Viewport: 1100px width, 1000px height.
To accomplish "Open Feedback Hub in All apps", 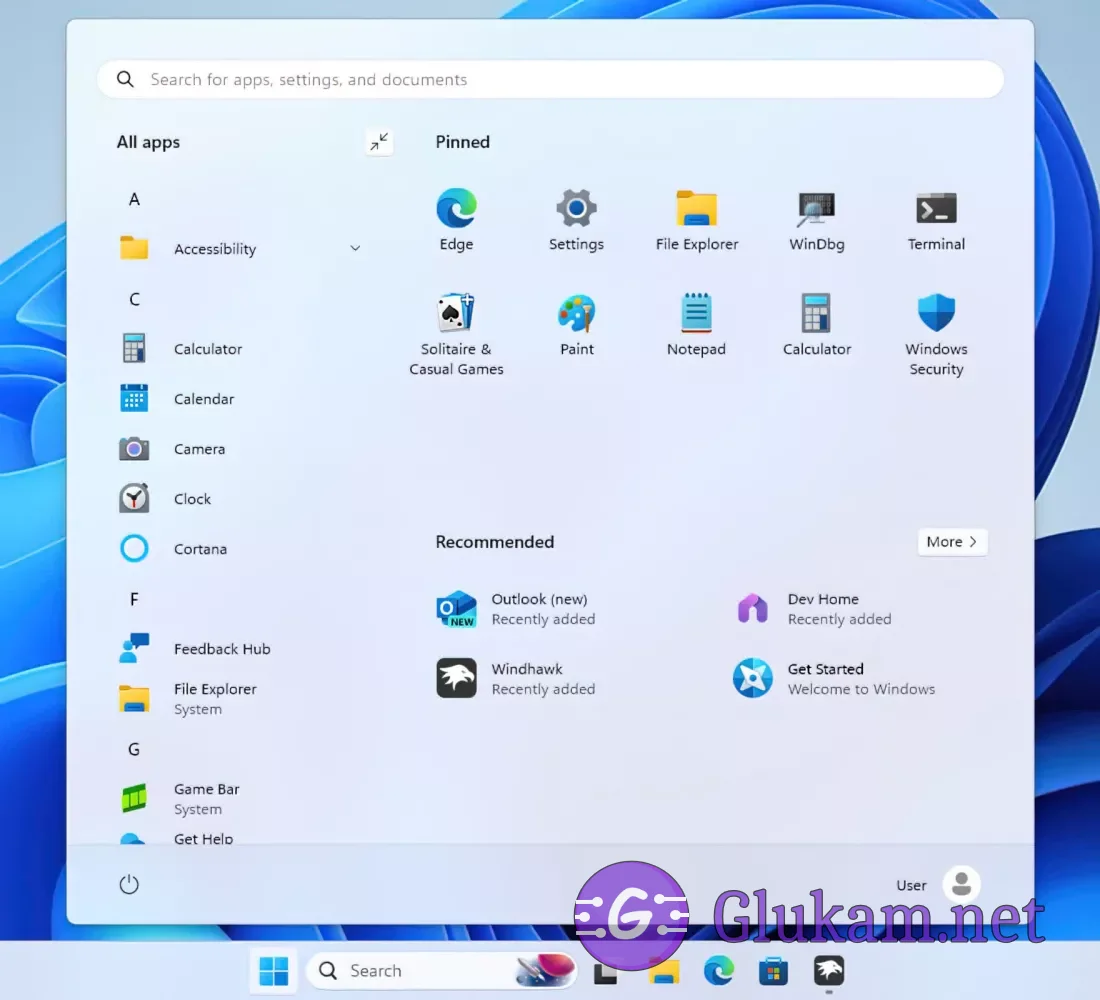I will [222, 649].
